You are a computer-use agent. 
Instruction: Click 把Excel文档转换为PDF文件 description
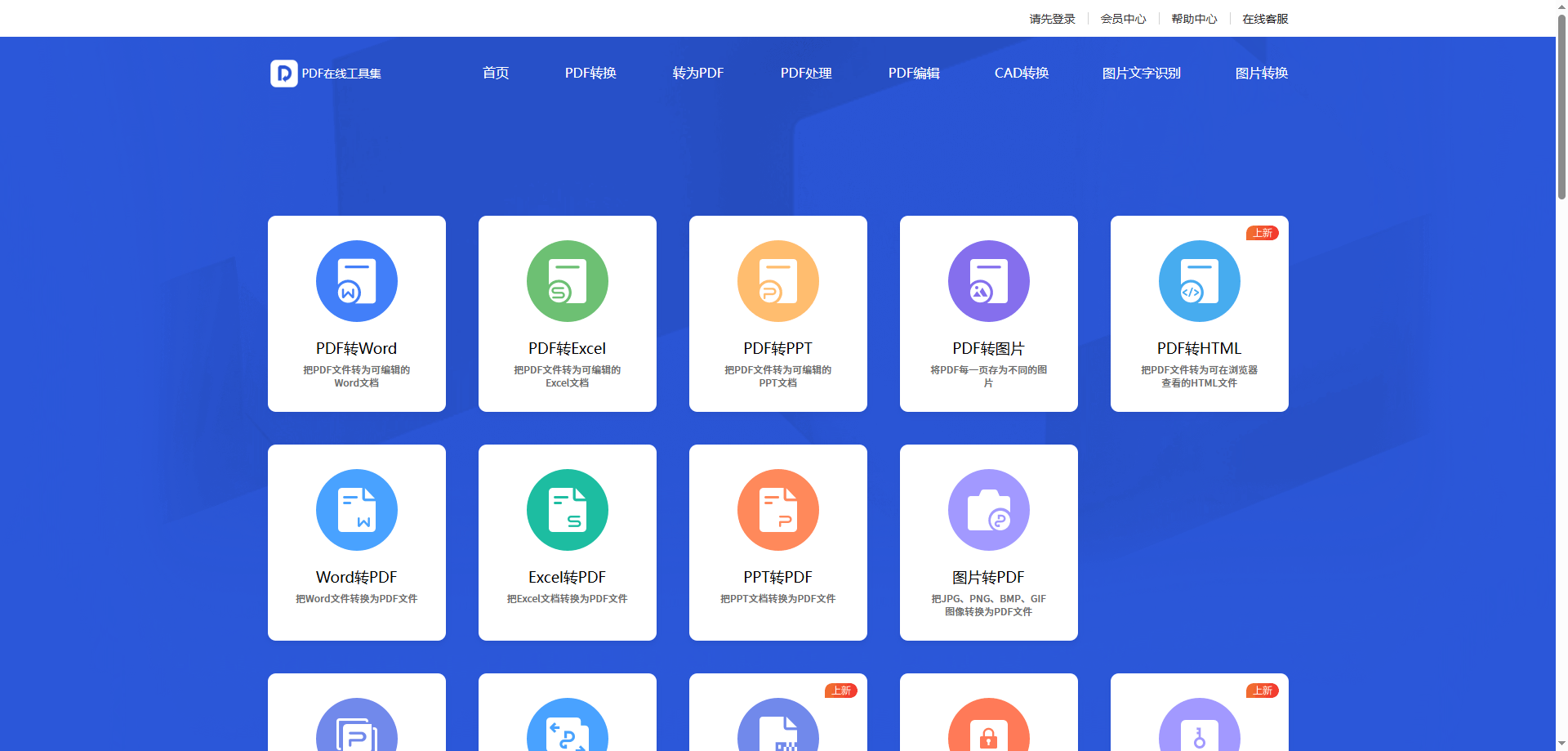click(x=568, y=599)
